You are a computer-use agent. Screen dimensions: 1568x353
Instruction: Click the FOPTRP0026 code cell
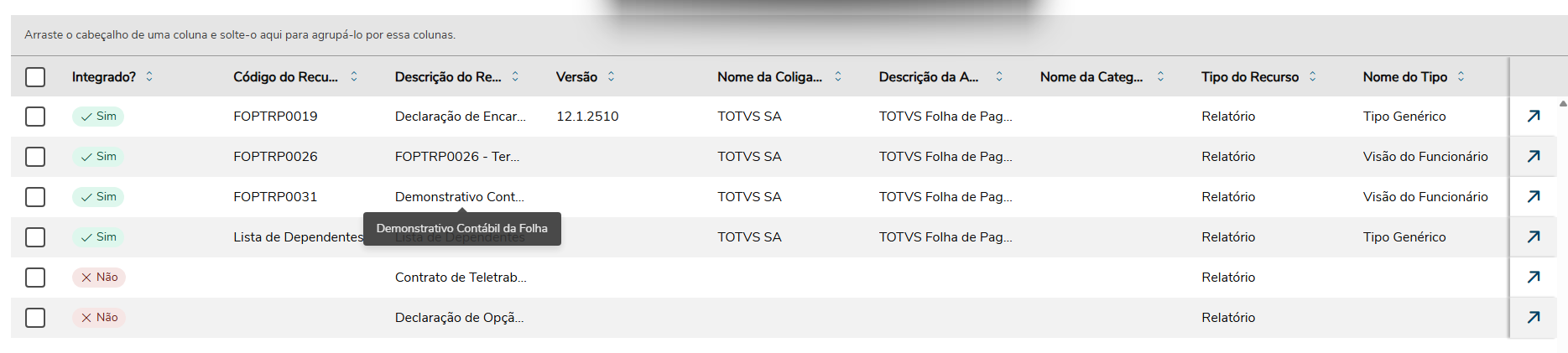tap(275, 157)
